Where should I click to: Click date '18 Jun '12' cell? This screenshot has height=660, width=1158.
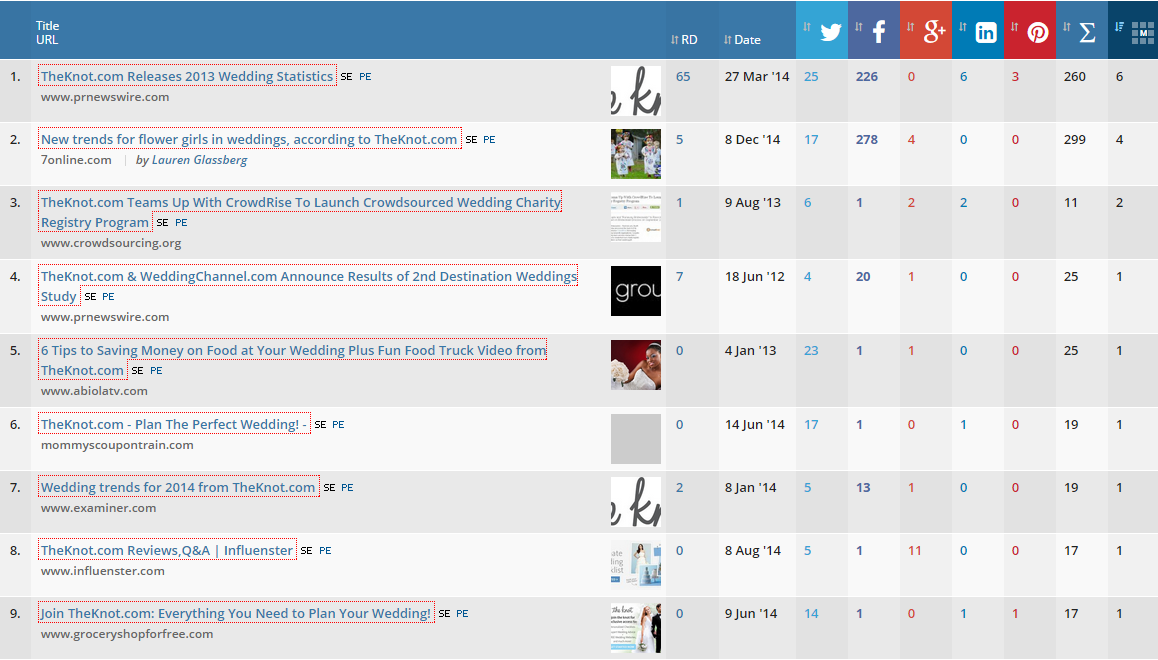pyautogui.click(x=755, y=276)
